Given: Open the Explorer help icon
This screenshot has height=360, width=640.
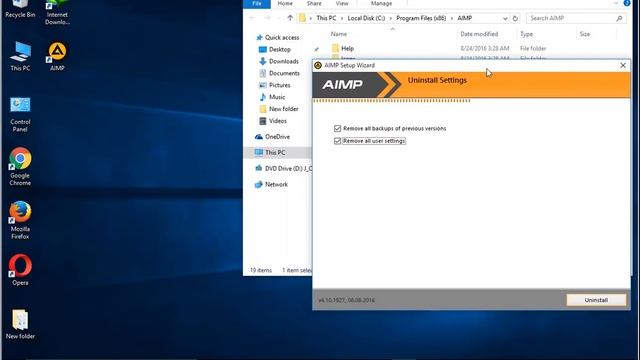Looking at the screenshot, I should click(x=627, y=3).
